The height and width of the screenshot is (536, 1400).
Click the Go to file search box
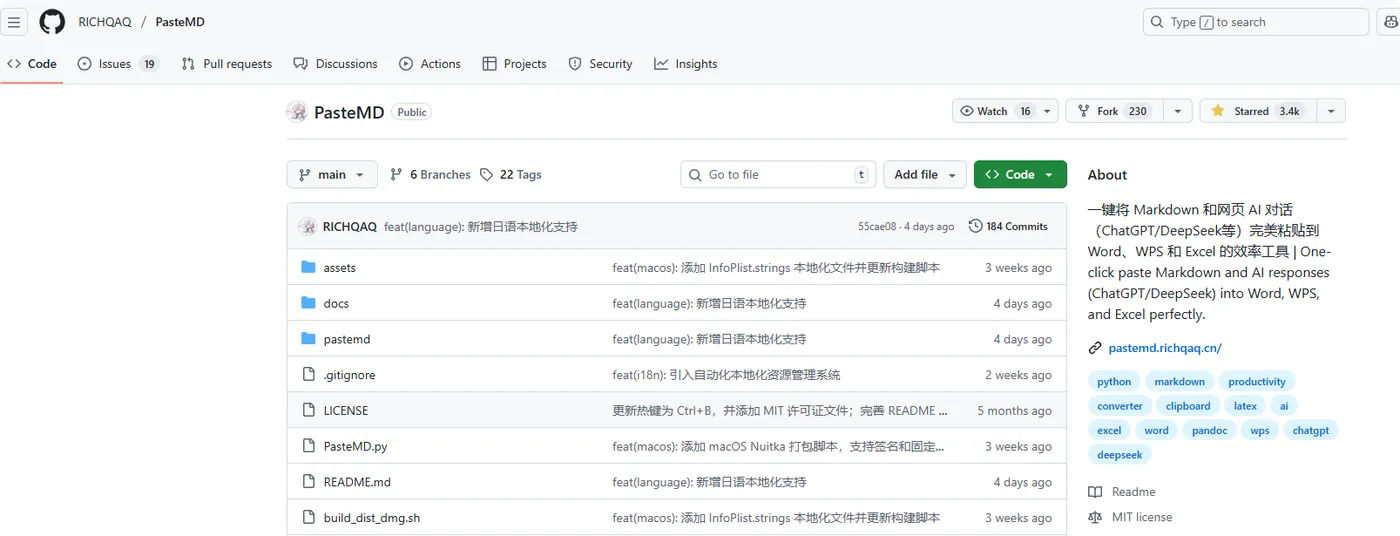778,174
